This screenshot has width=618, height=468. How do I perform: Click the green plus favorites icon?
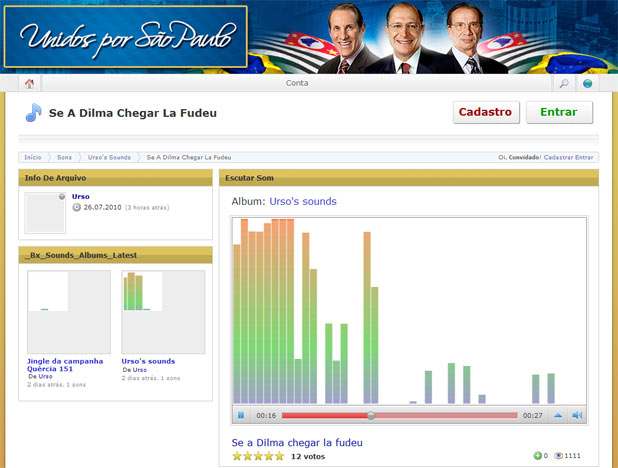click(537, 456)
